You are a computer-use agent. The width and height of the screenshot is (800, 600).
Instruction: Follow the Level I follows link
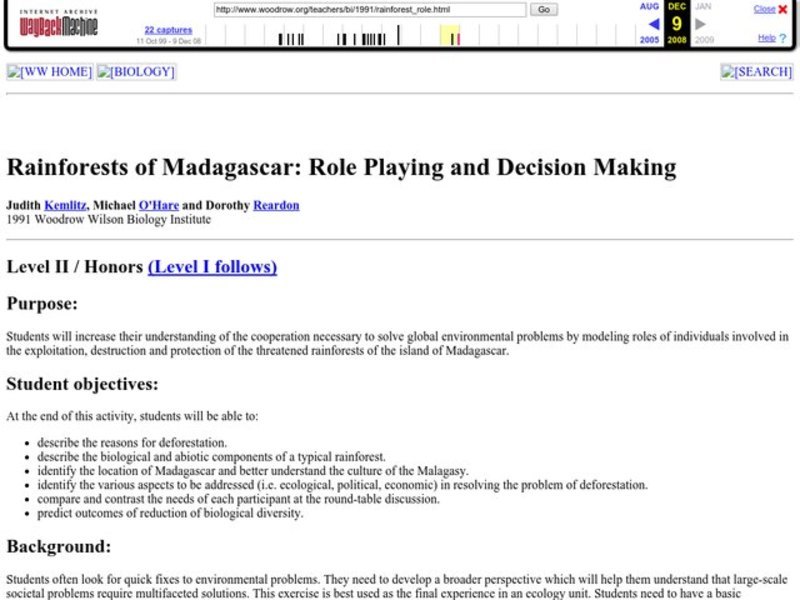213,268
